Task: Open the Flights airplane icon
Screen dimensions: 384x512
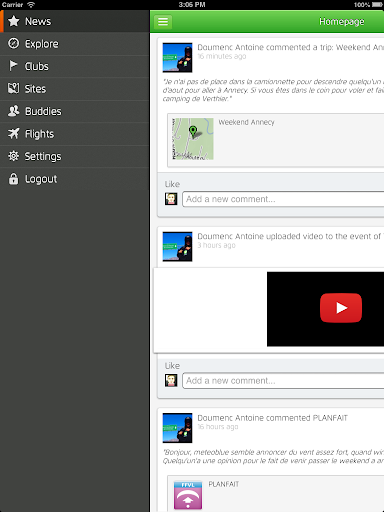Action: (x=14, y=134)
